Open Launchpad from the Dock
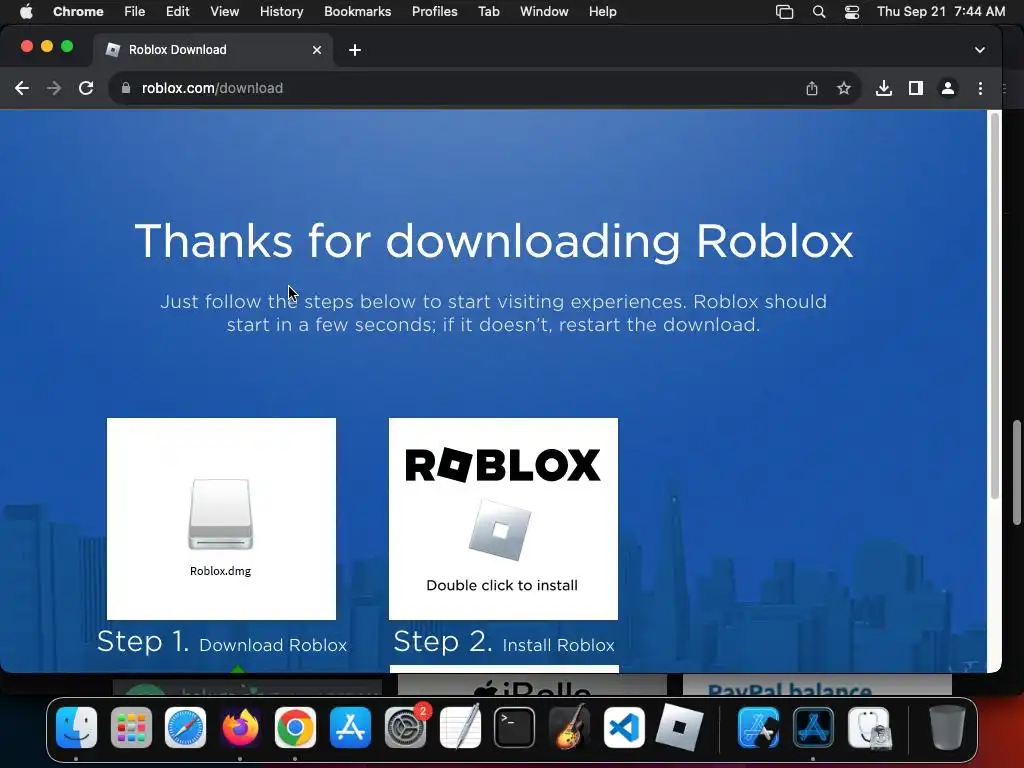The image size is (1024, 768). pyautogui.click(x=131, y=727)
